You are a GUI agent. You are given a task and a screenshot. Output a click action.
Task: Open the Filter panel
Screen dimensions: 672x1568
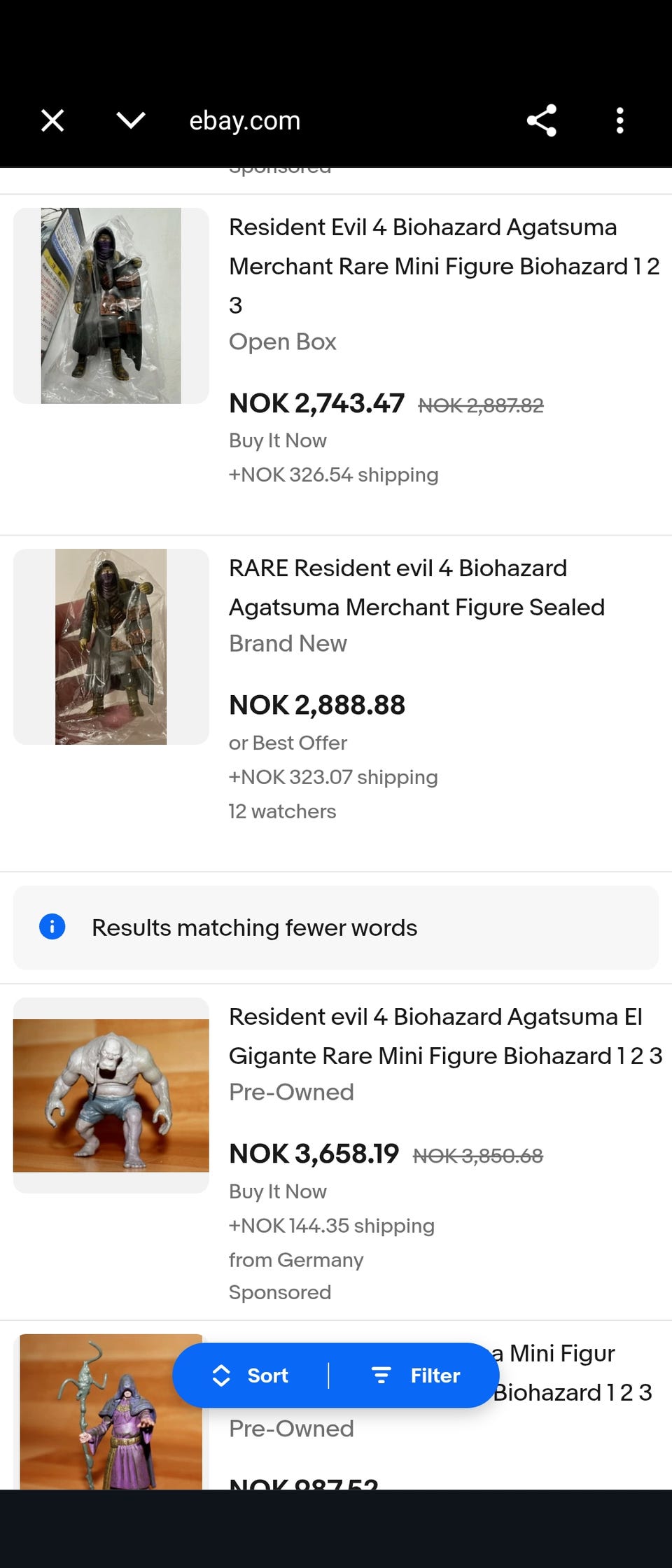tap(415, 1375)
